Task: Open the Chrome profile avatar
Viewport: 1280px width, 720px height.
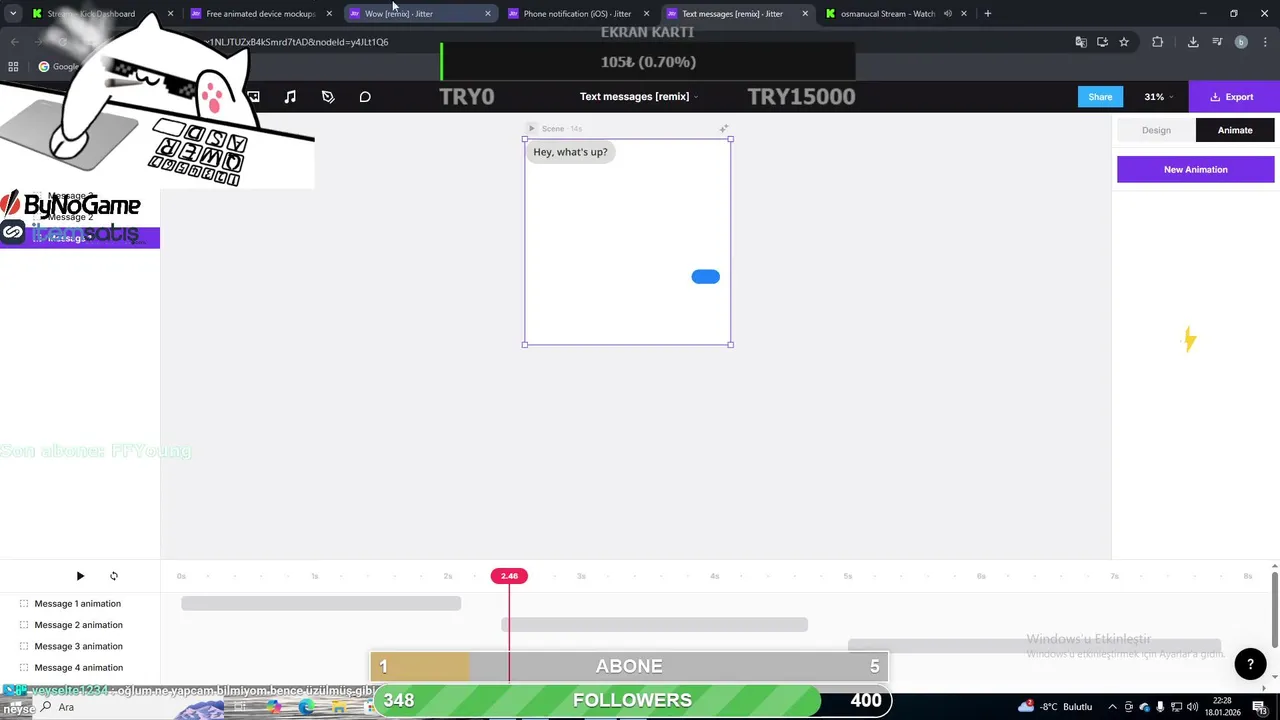Action: [1241, 42]
